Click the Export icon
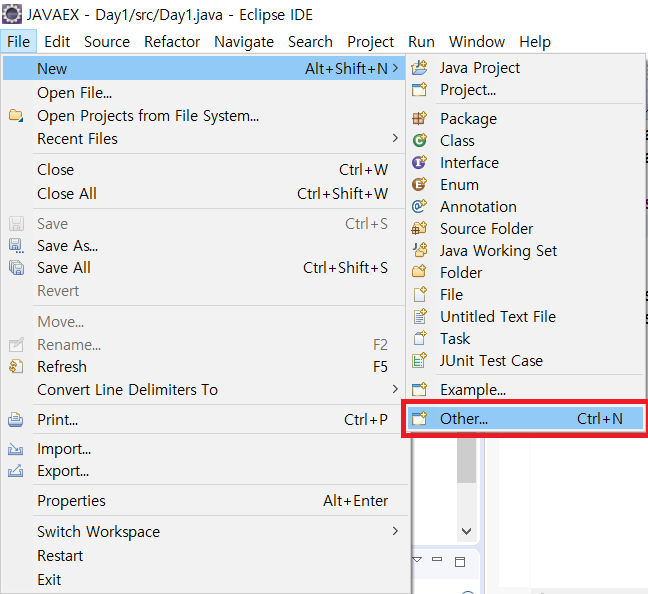Screen dimensions: 648x594 (16, 470)
